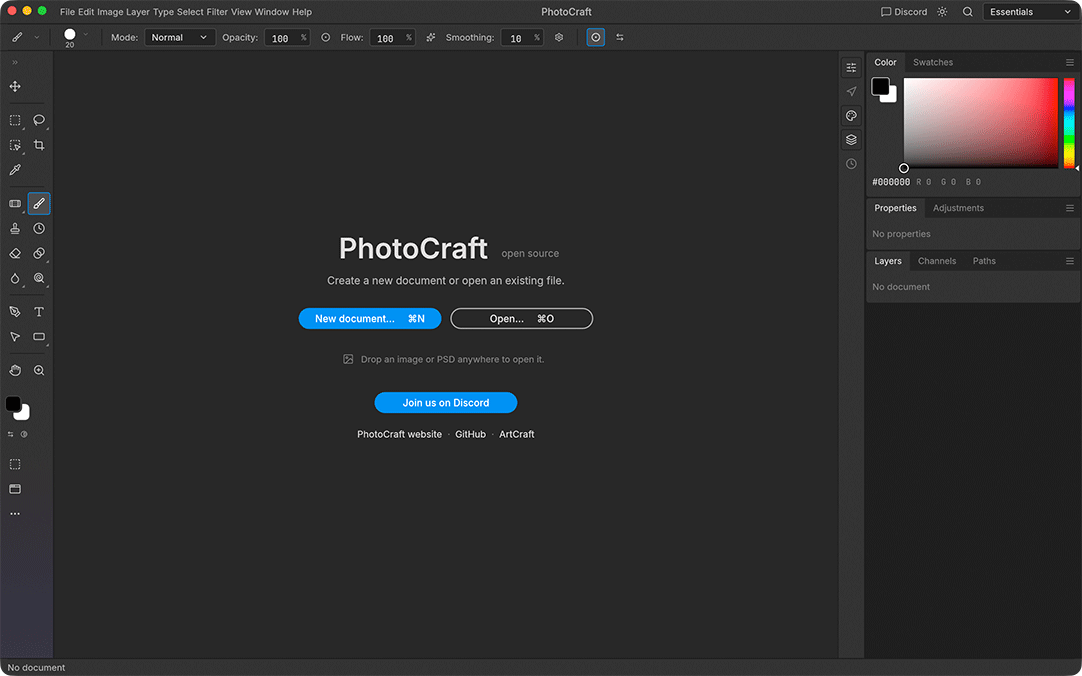This screenshot has width=1082, height=676.
Task: Expand the brush tool preset chevron
Action: [37, 37]
